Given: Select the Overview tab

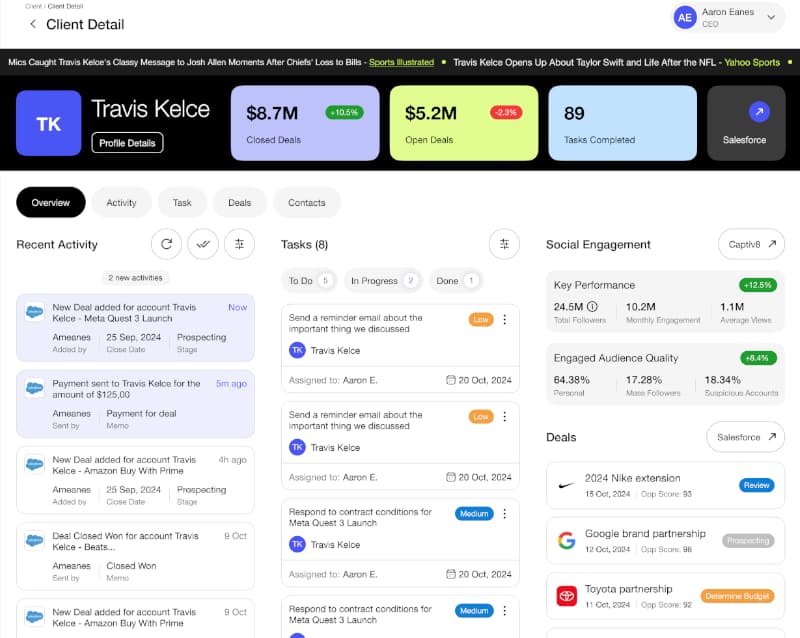Looking at the screenshot, I should point(51,203).
